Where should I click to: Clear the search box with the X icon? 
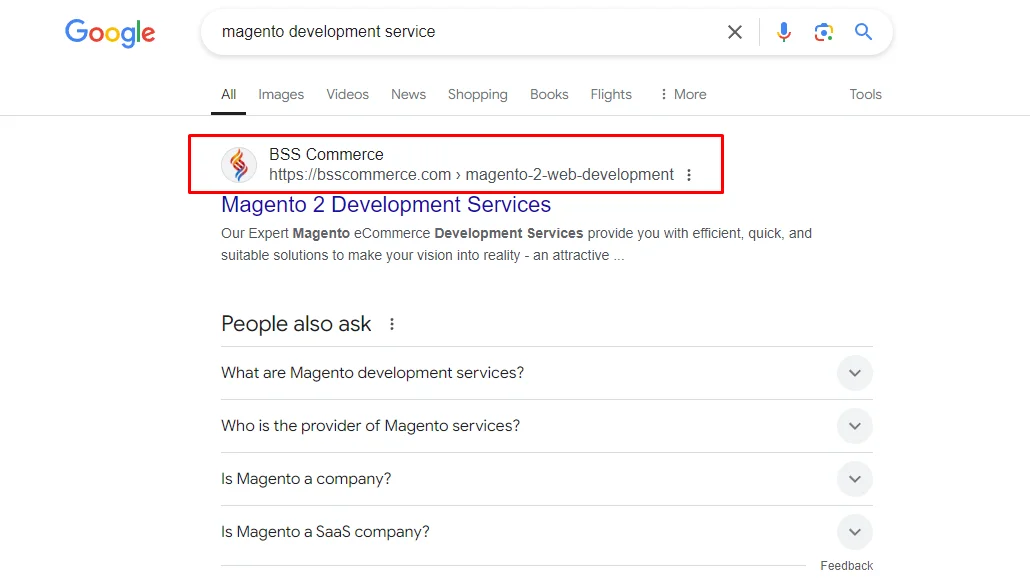click(735, 32)
